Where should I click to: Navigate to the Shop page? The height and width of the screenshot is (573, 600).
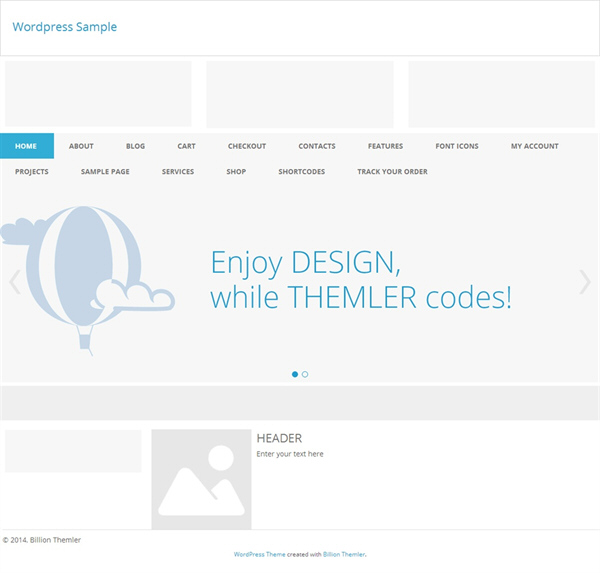[x=236, y=171]
